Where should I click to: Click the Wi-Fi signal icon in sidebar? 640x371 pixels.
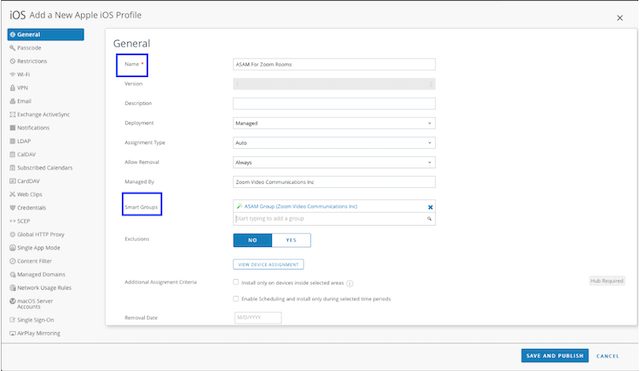tap(12, 75)
